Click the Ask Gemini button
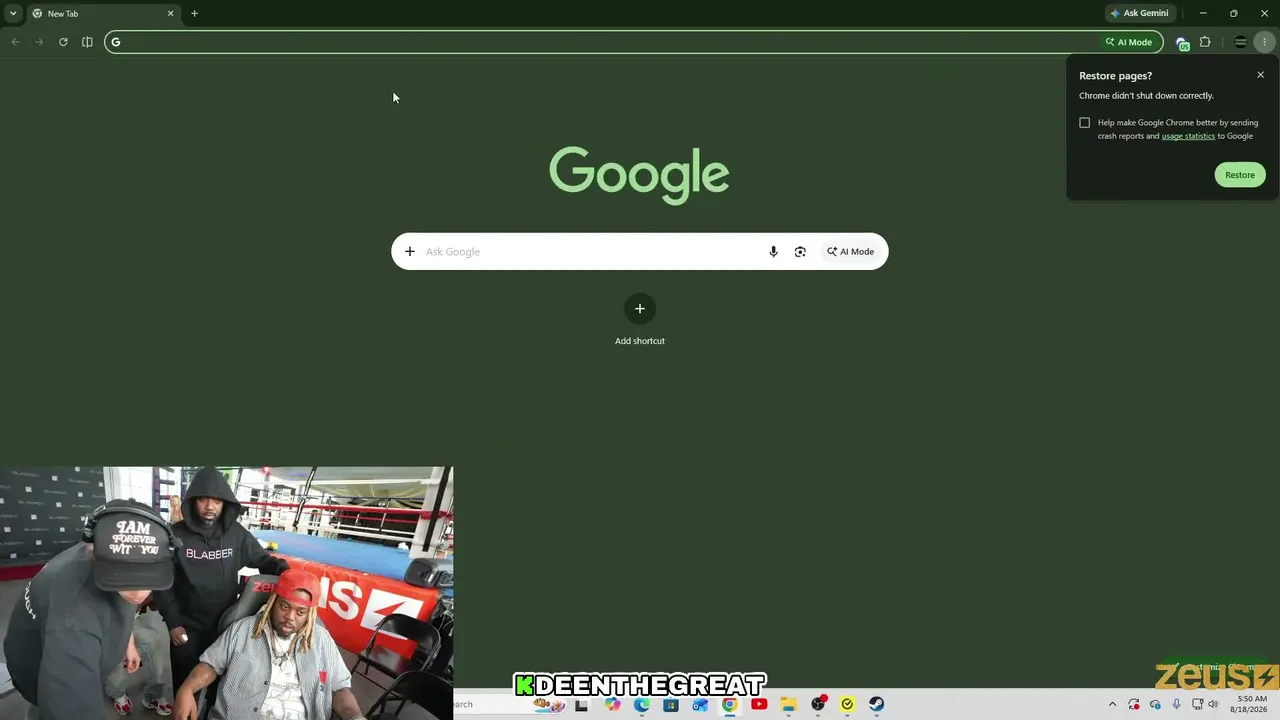Image resolution: width=1280 pixels, height=720 pixels. pyautogui.click(x=1139, y=14)
